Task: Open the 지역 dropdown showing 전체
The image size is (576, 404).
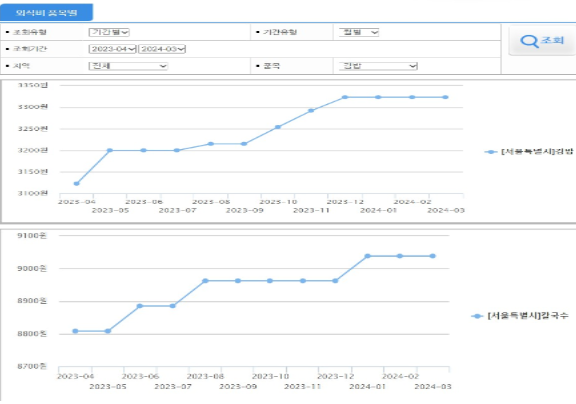Action: coord(128,66)
